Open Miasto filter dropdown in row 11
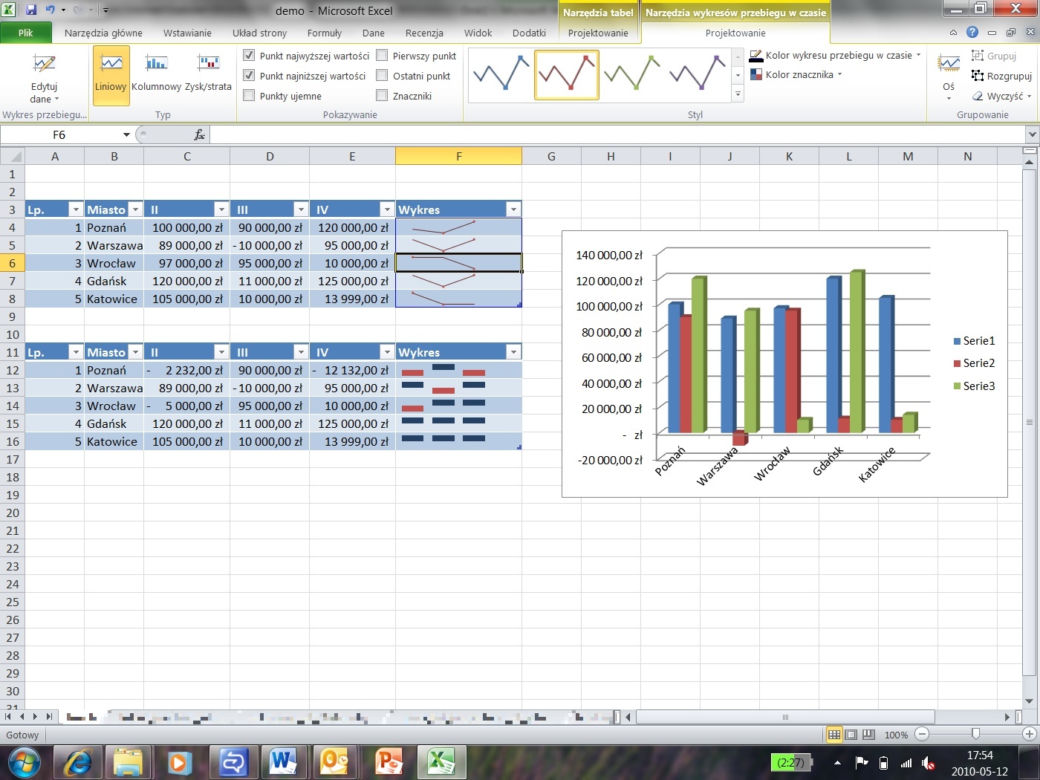This screenshot has width=1040, height=780. coord(135,352)
